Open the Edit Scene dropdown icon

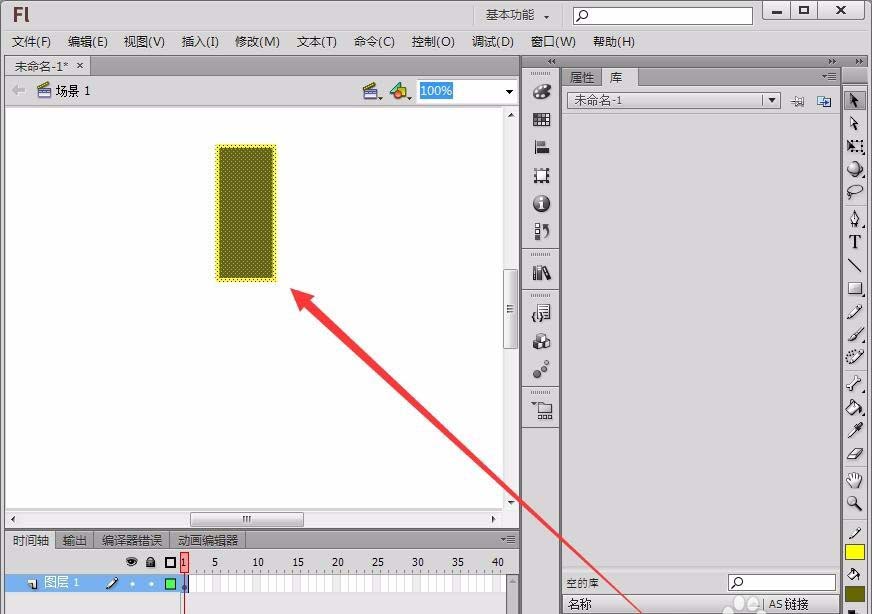coord(371,91)
